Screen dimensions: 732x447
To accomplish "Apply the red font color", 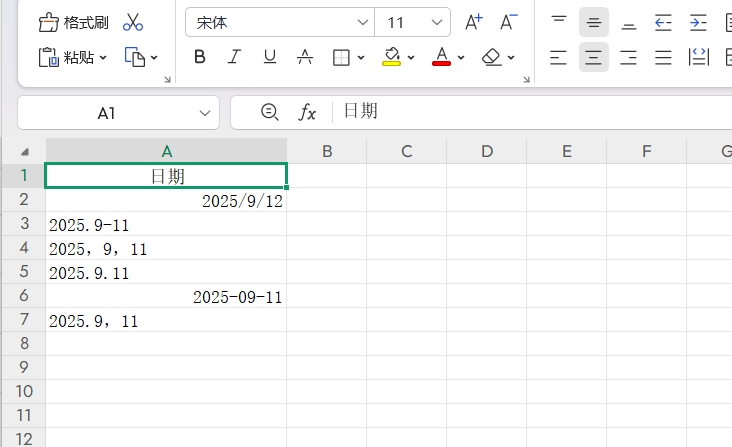I will tap(441, 57).
